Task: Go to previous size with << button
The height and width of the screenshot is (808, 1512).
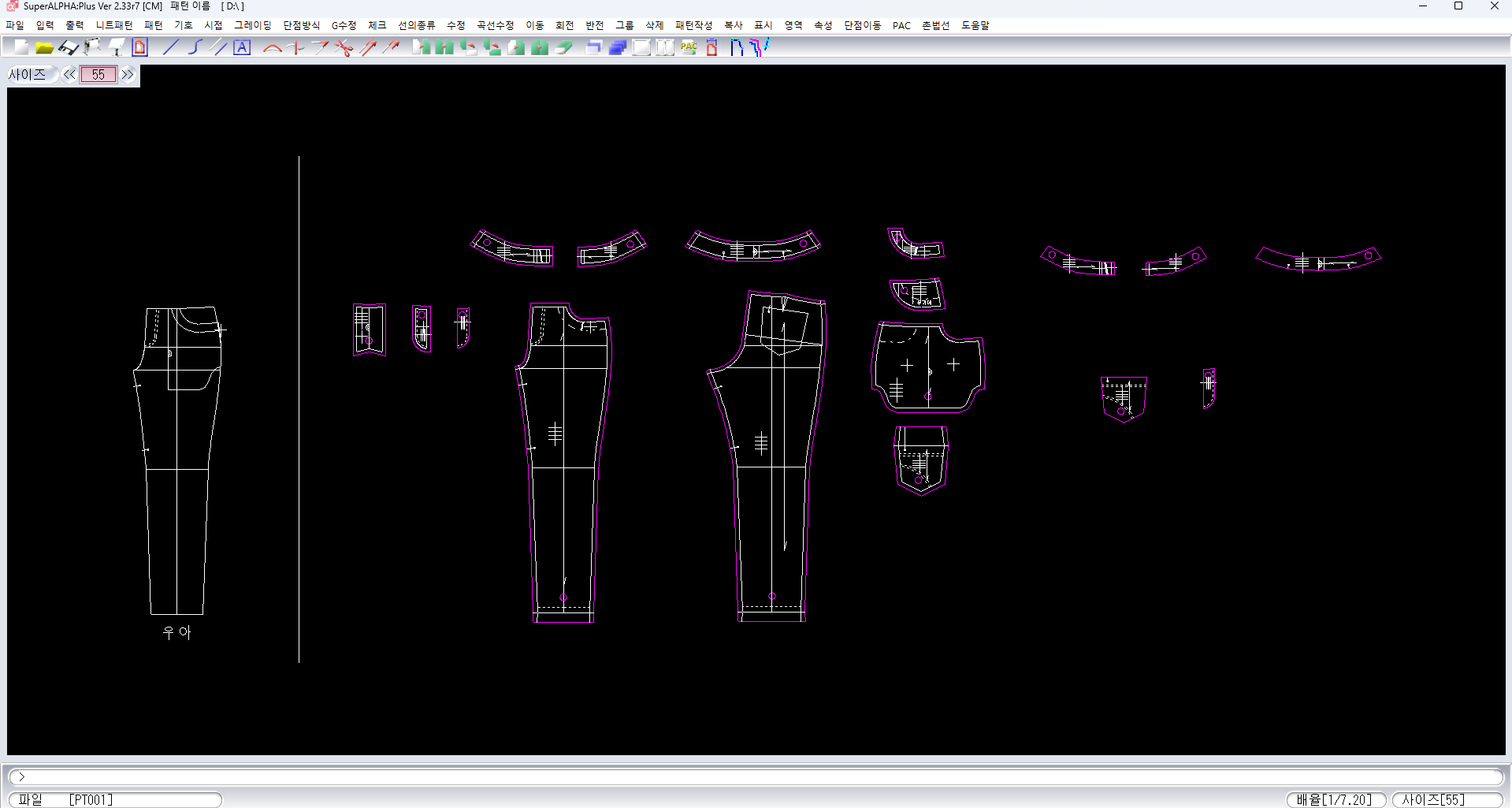Action: tap(69, 75)
